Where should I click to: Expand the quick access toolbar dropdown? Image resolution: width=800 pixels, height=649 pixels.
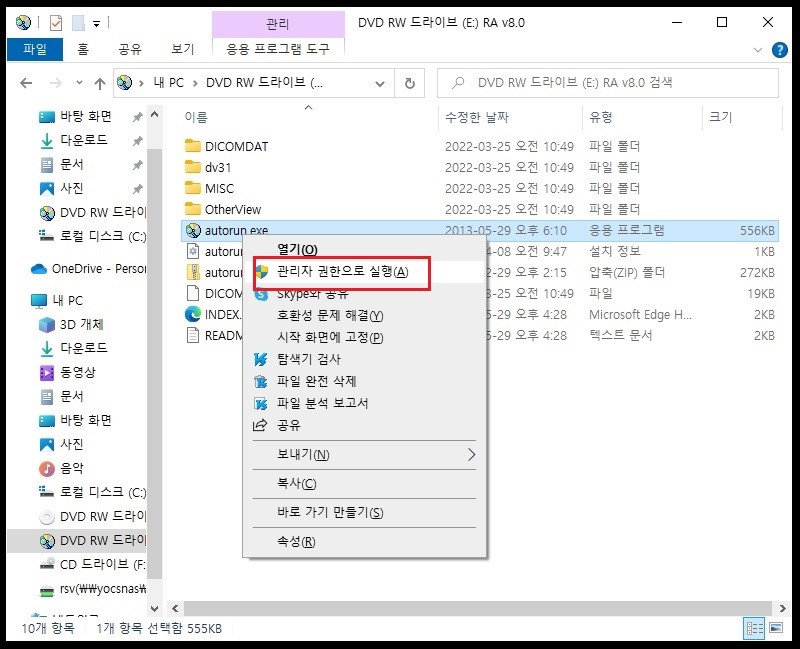click(96, 22)
